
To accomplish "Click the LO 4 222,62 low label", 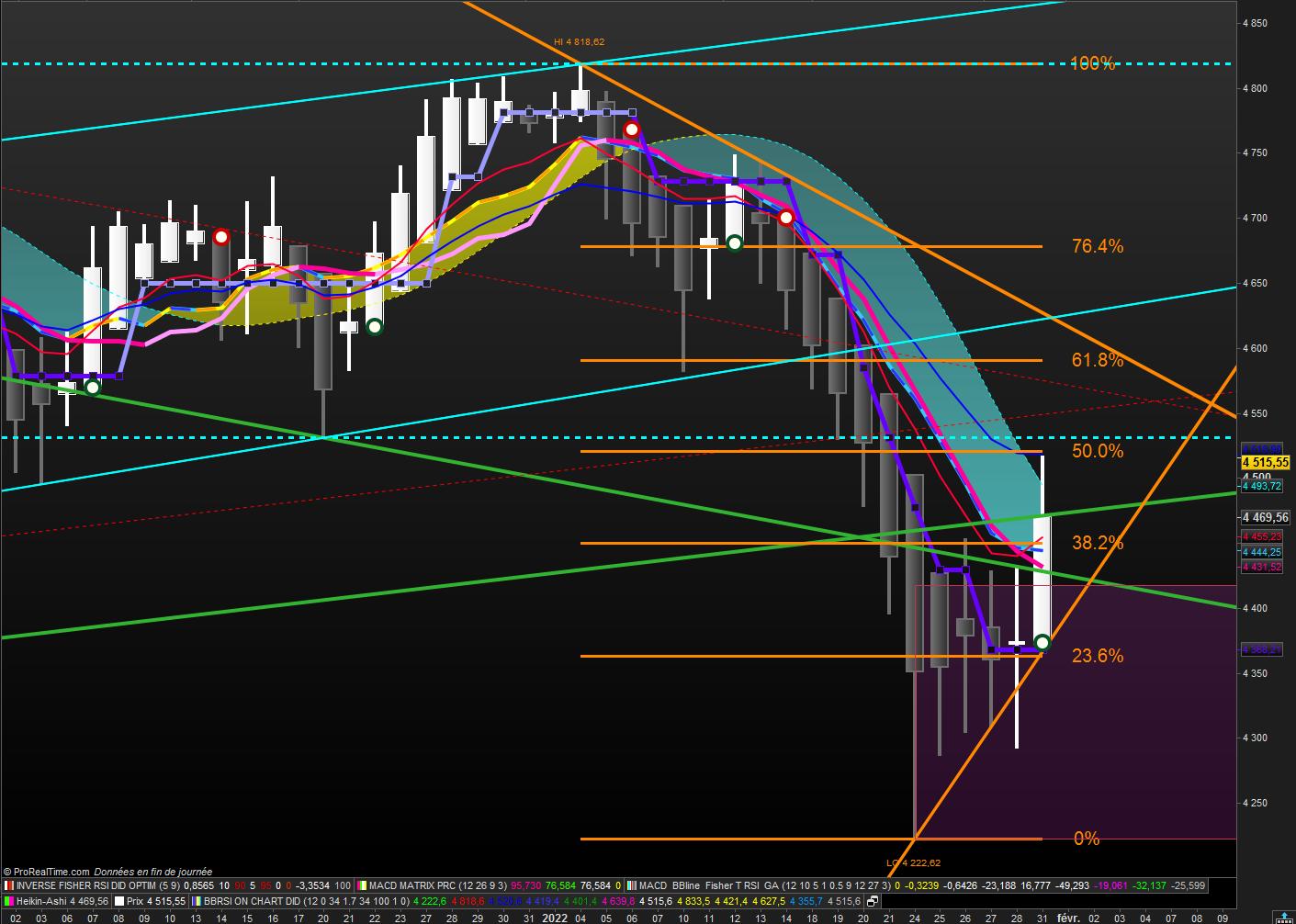I will click(913, 863).
